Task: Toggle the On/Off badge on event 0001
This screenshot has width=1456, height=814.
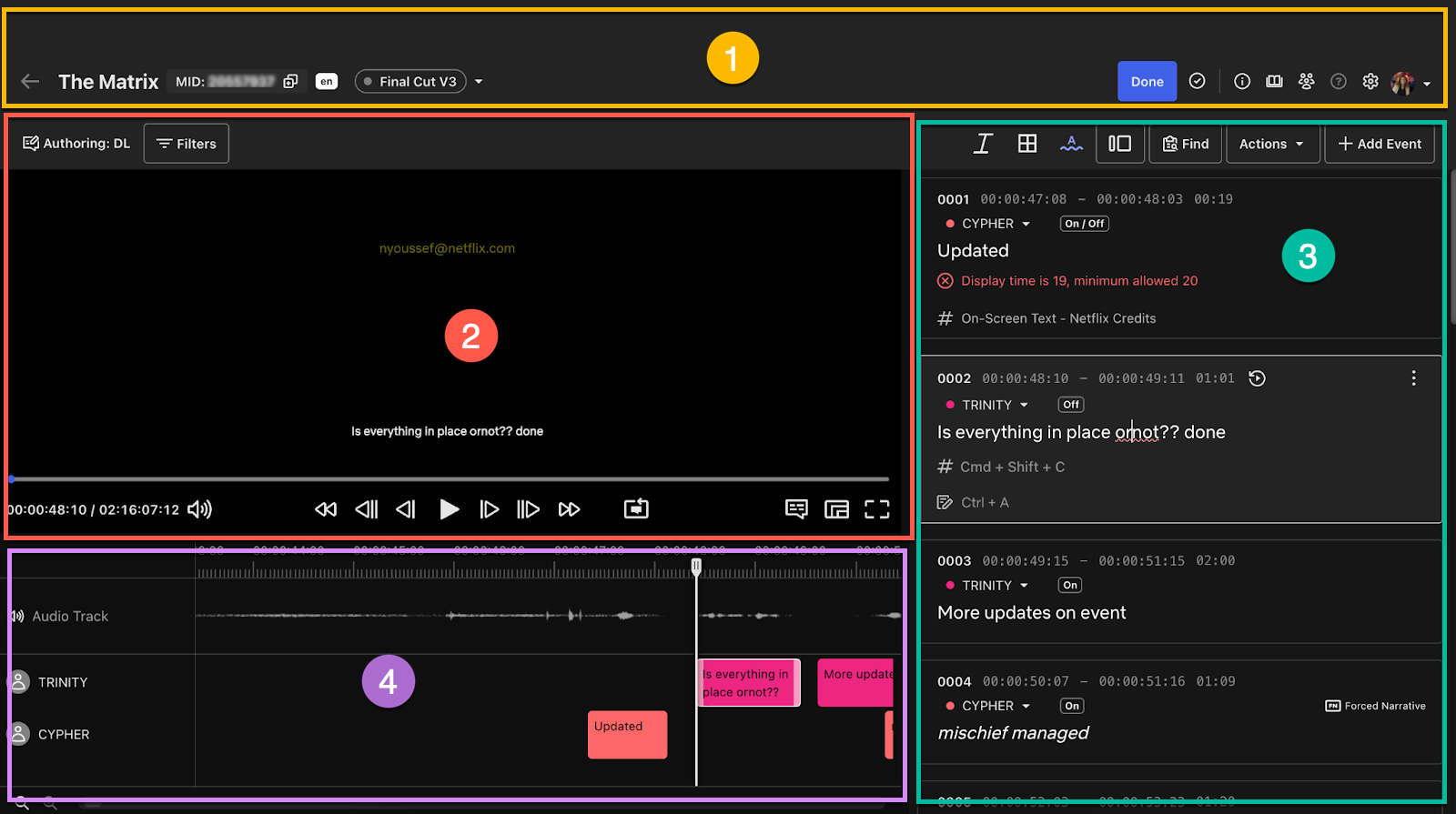Action: click(1084, 224)
